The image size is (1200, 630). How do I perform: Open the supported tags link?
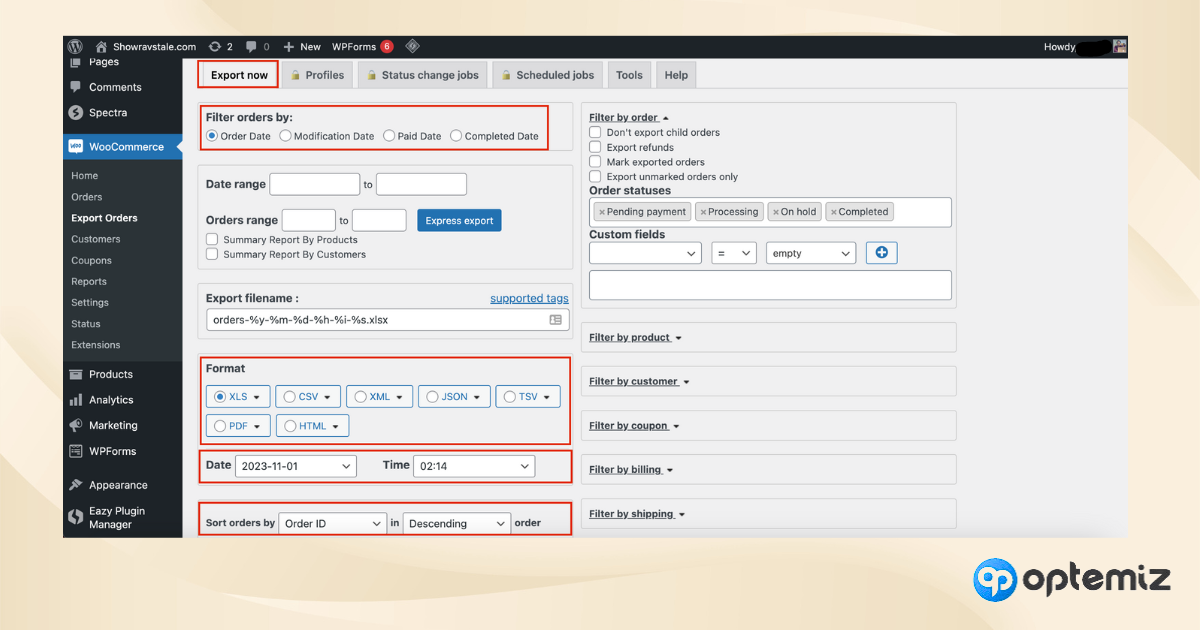529,298
